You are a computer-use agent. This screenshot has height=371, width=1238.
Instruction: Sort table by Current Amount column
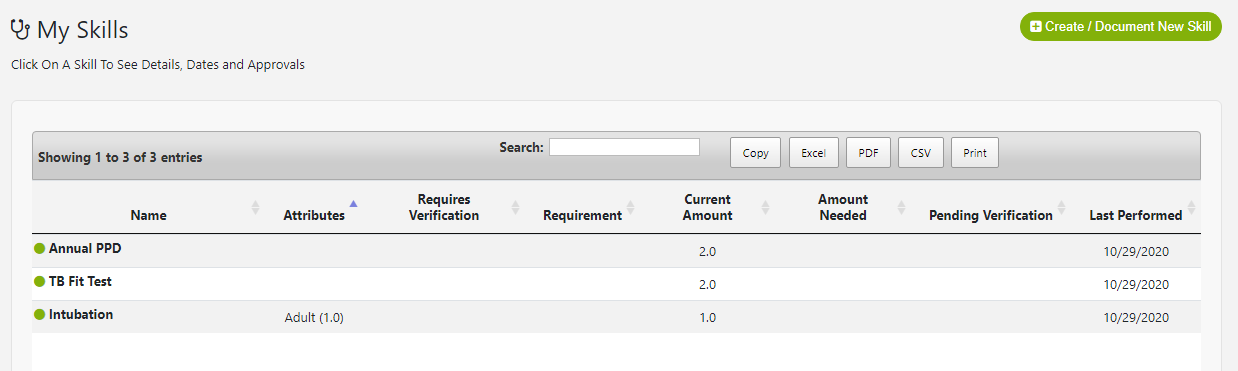[x=707, y=207]
